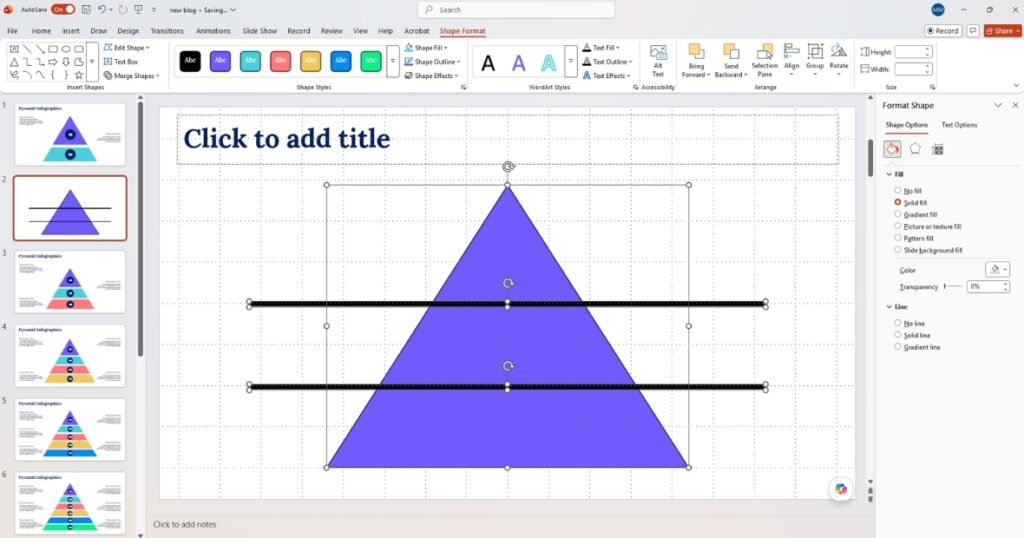Select the Gradient line radio option
The width and height of the screenshot is (1024, 538).
pos(898,347)
